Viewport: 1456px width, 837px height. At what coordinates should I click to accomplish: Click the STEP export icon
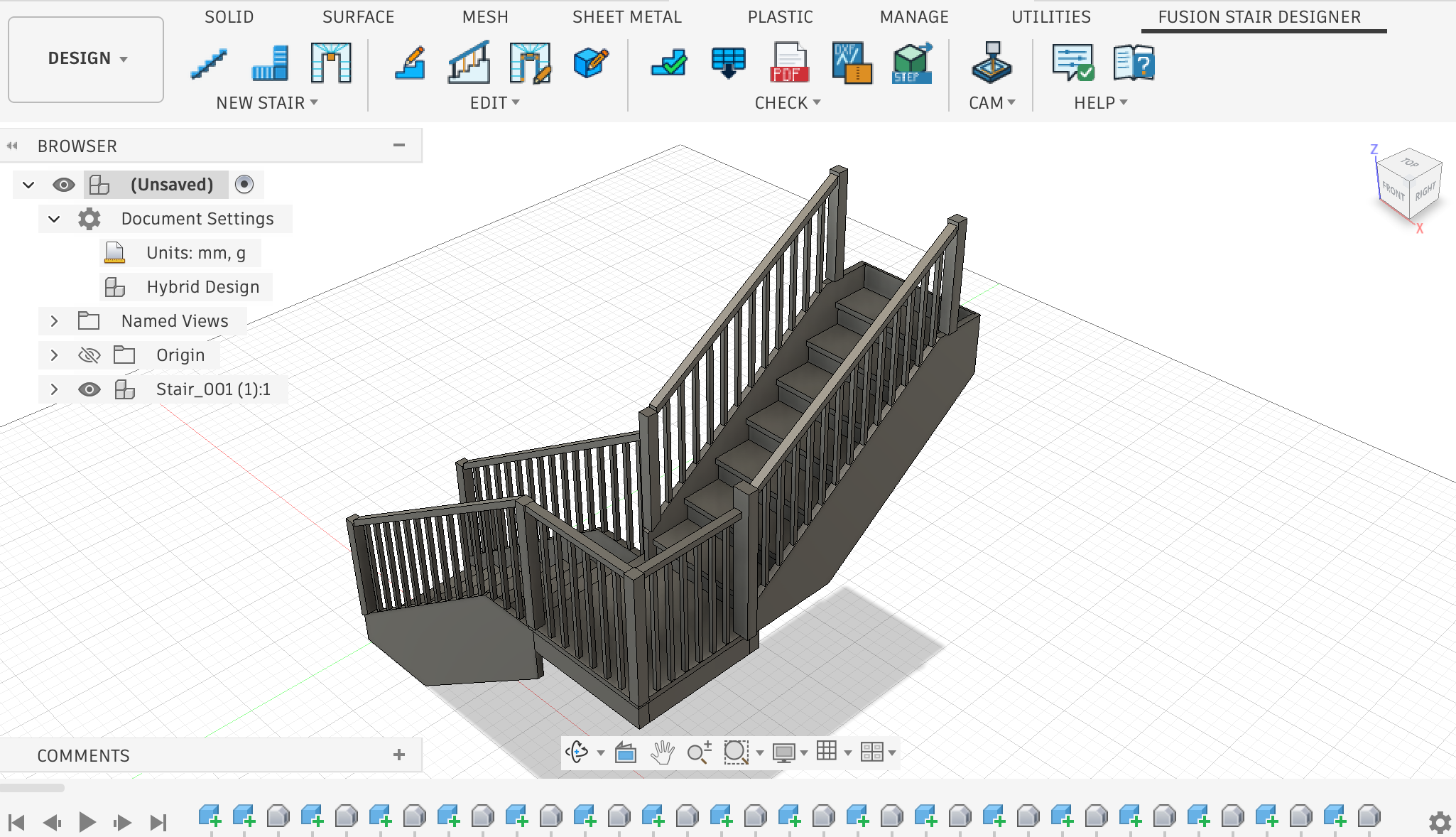[912, 63]
